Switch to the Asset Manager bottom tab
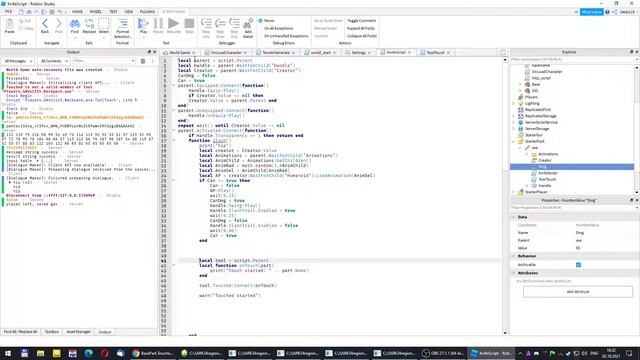This screenshot has height=360, width=640. [x=78, y=332]
